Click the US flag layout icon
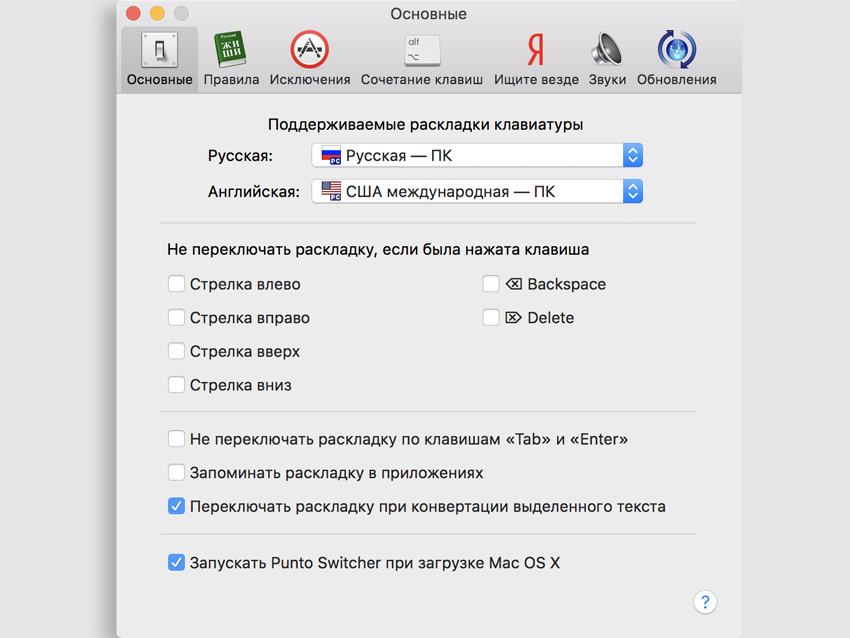Viewport: 850px width, 638px height. [331, 191]
